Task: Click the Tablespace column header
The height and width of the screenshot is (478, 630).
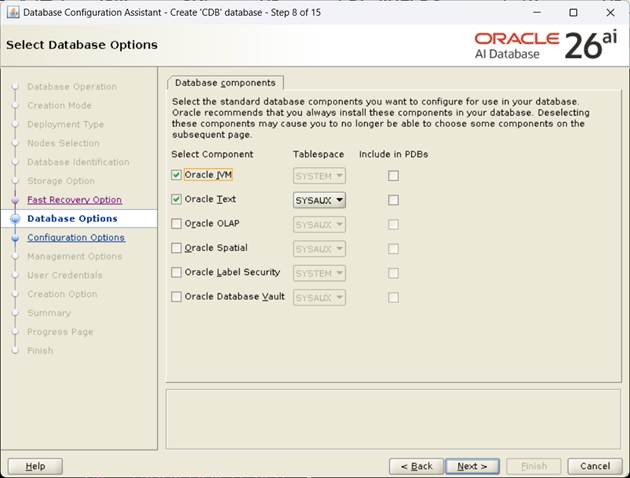Action: click(x=319, y=154)
